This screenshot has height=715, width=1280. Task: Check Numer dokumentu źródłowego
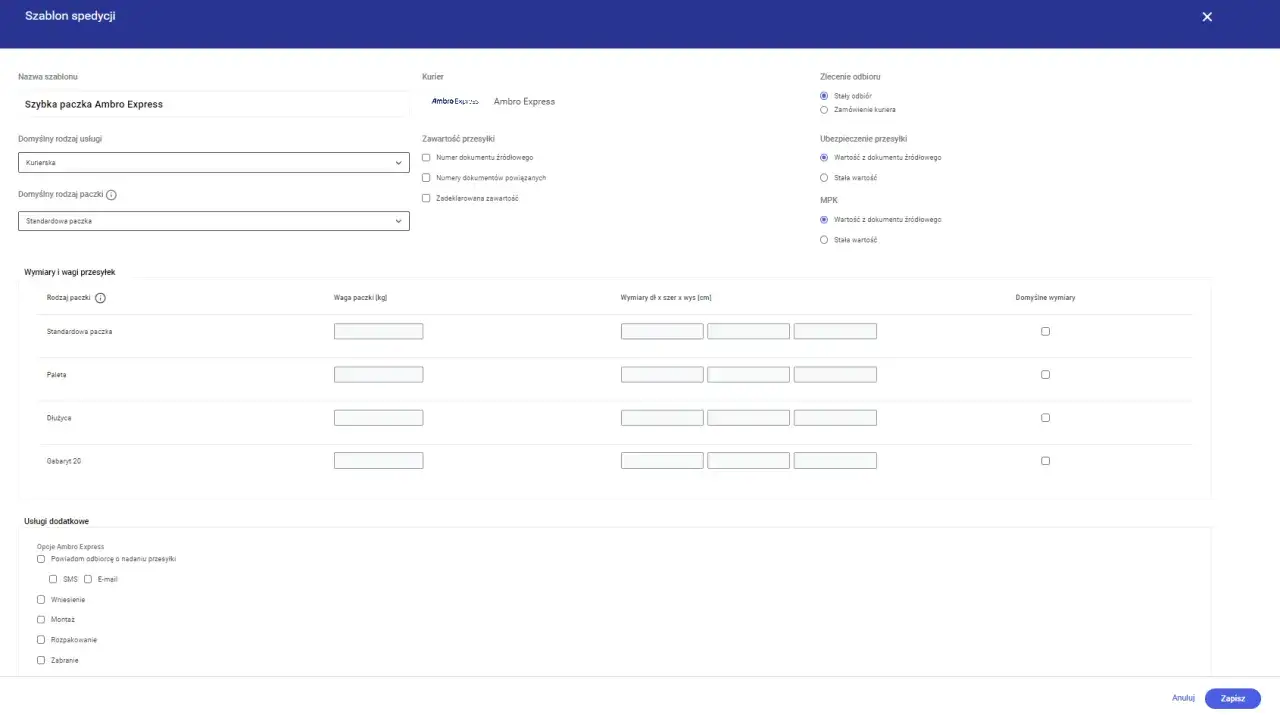click(426, 158)
